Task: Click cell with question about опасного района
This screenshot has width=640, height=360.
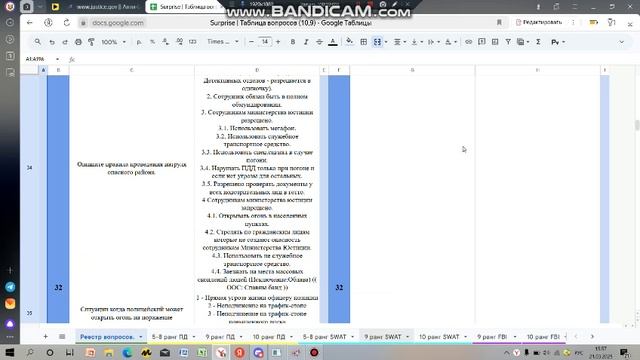Action: click(x=131, y=168)
